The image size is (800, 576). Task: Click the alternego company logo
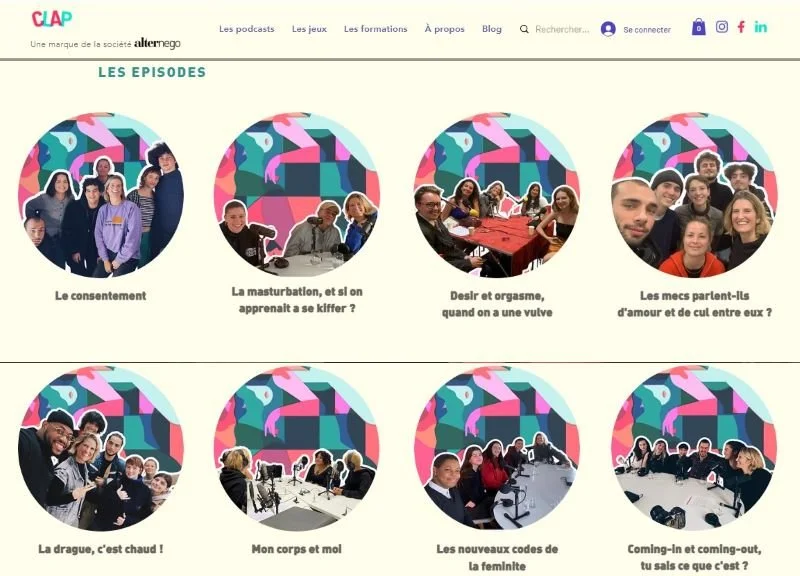click(x=157, y=44)
